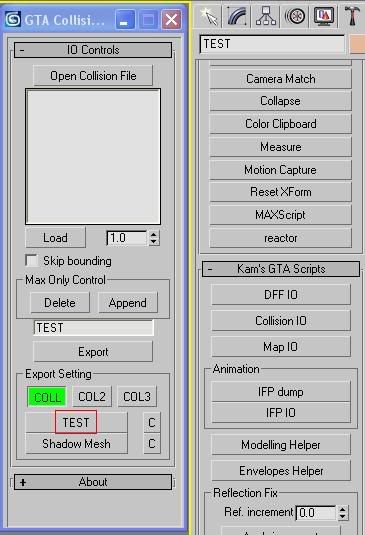
Task: Open the Motion panel tab
Action: point(295,16)
